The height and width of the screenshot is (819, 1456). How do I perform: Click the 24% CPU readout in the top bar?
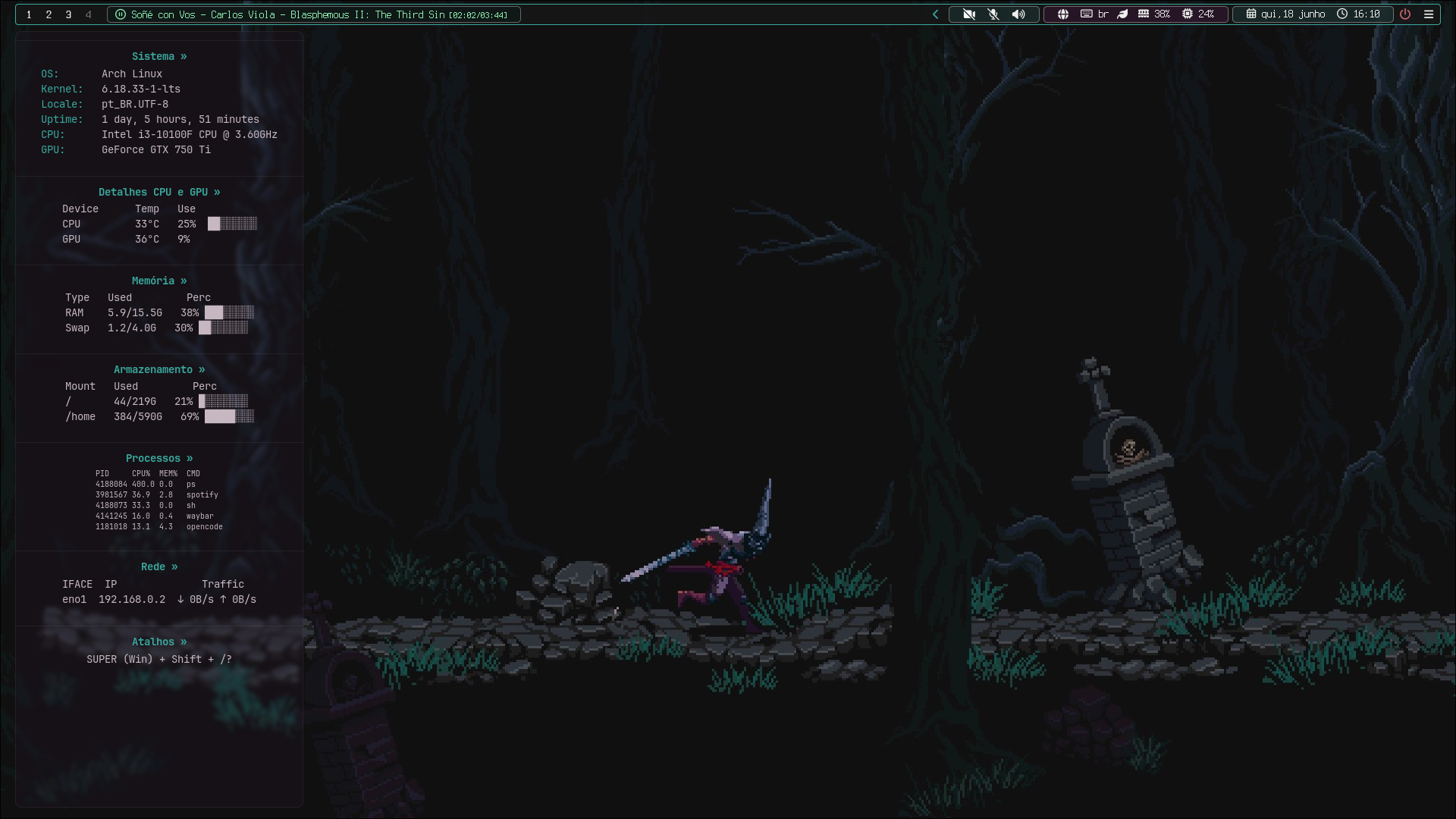point(1206,14)
